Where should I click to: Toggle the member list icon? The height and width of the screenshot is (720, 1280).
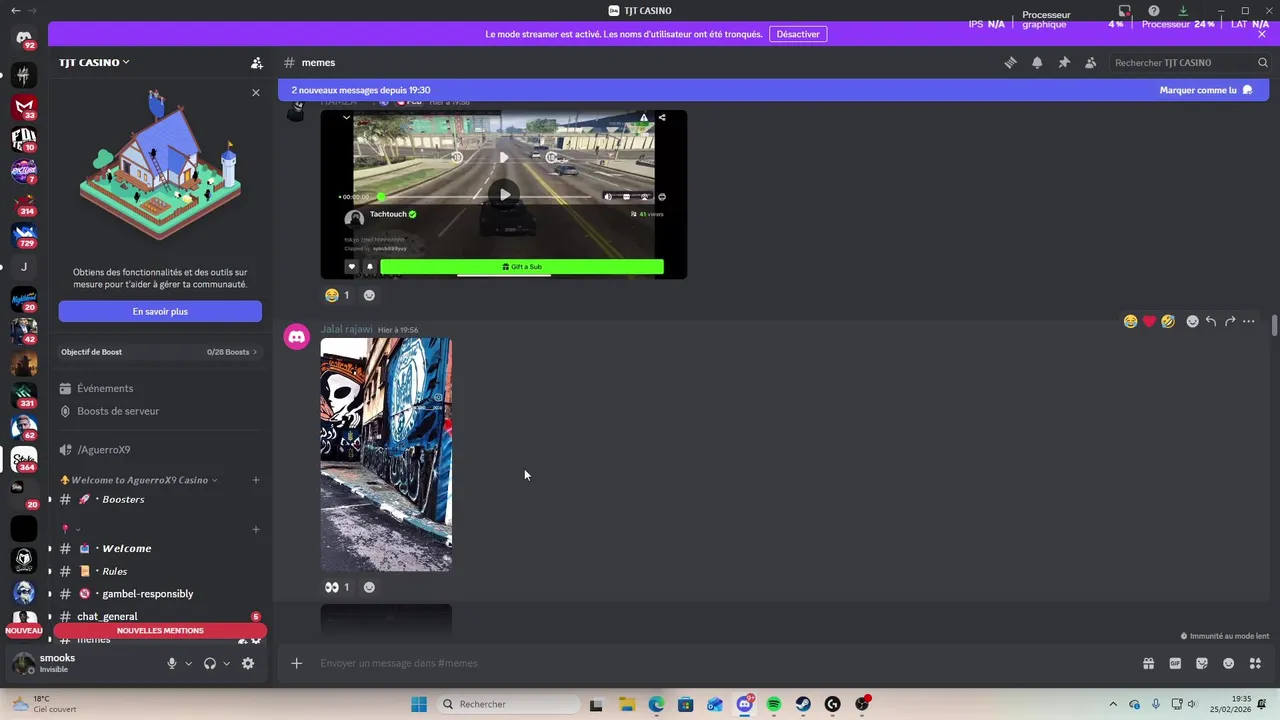1090,62
